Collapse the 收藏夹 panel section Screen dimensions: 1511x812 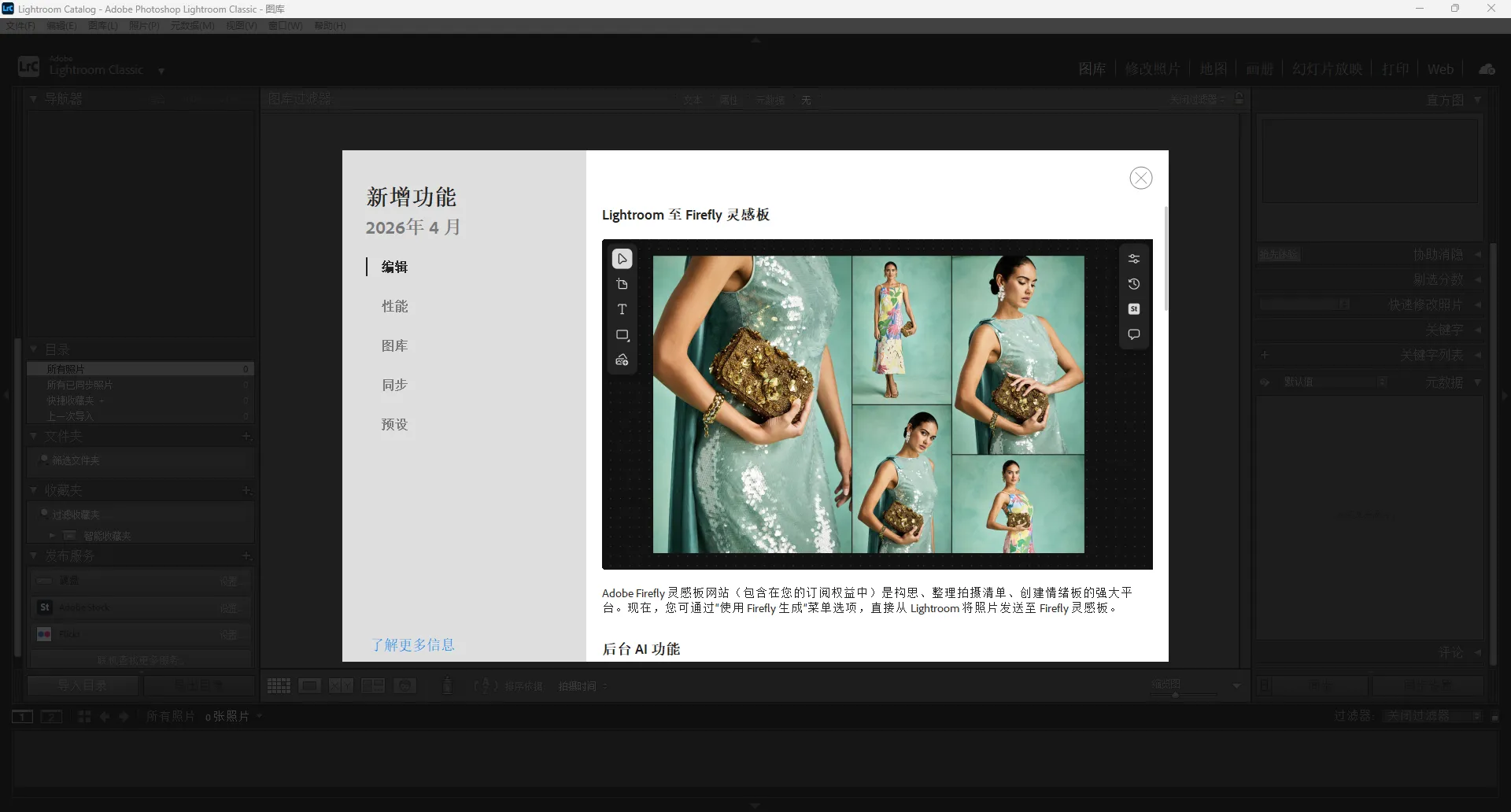click(x=33, y=489)
